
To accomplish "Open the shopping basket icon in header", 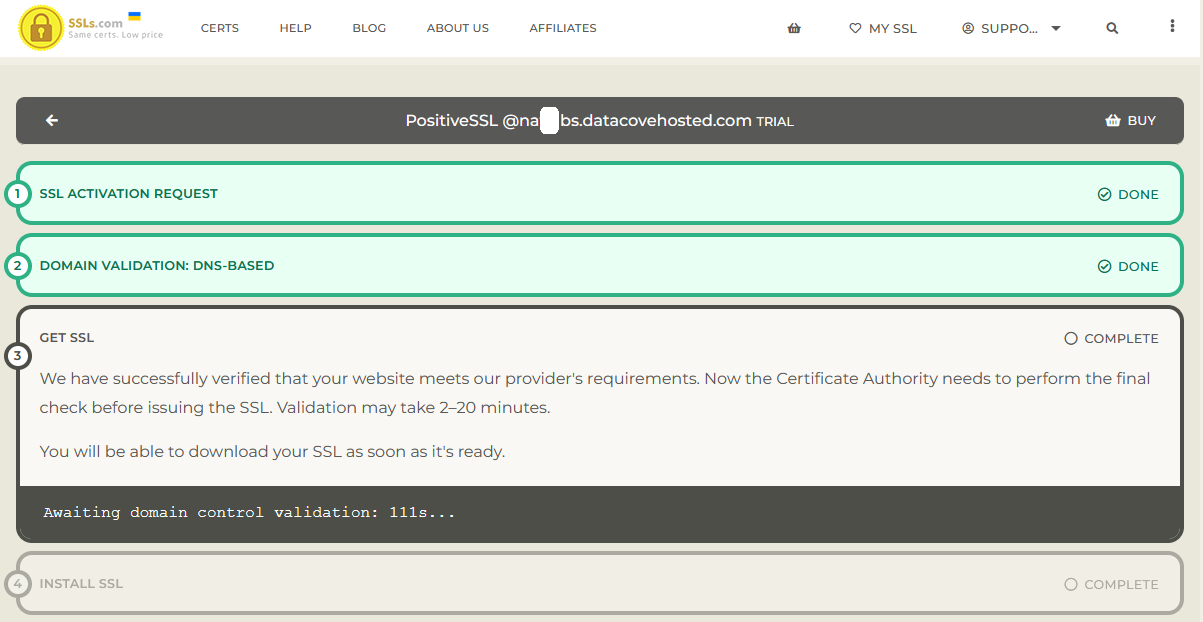I will click(x=794, y=29).
